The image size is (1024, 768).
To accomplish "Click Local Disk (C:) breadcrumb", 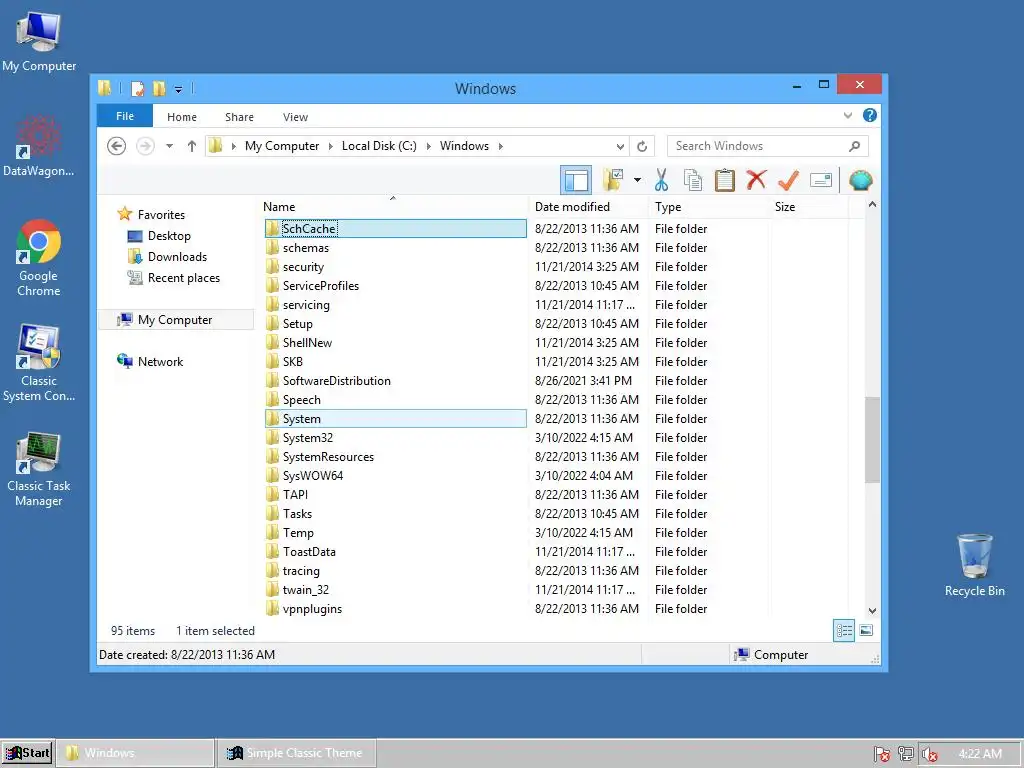I will click(x=379, y=146).
